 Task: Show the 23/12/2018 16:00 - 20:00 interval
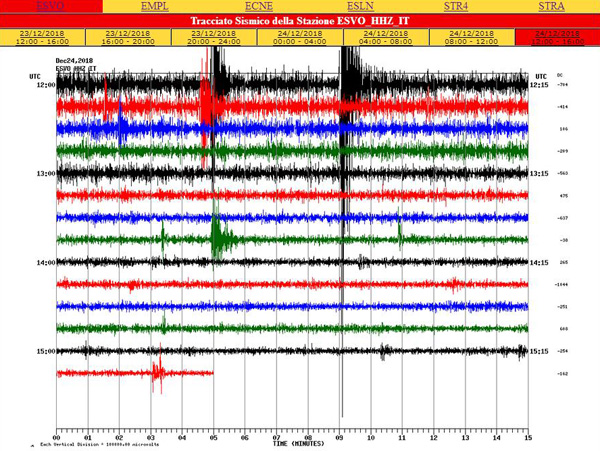pyautogui.click(x=128, y=37)
